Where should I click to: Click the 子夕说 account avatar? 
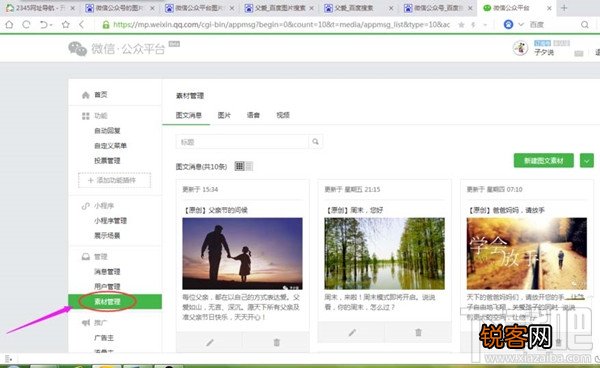[x=520, y=48]
